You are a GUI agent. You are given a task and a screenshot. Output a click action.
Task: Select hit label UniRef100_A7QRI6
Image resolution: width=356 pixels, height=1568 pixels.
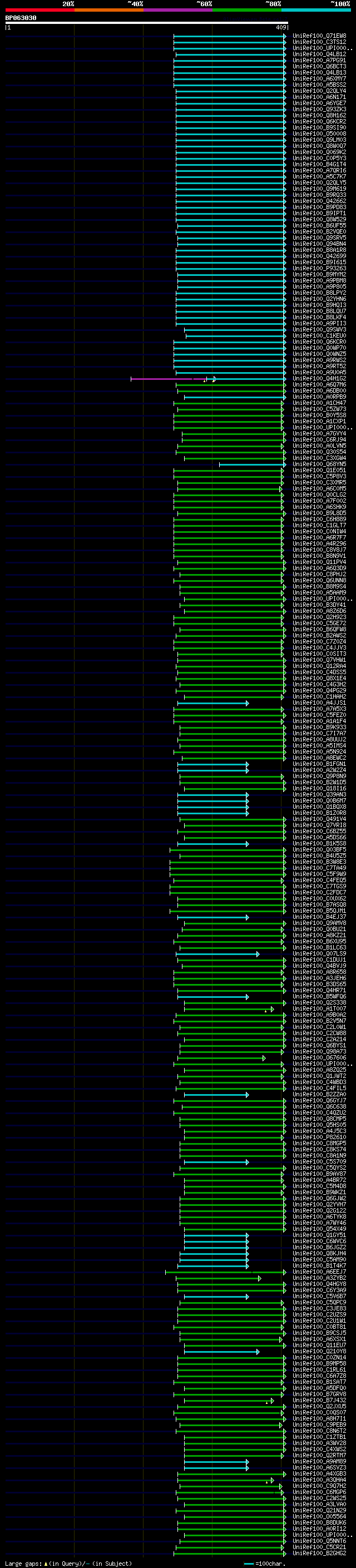click(x=319, y=170)
